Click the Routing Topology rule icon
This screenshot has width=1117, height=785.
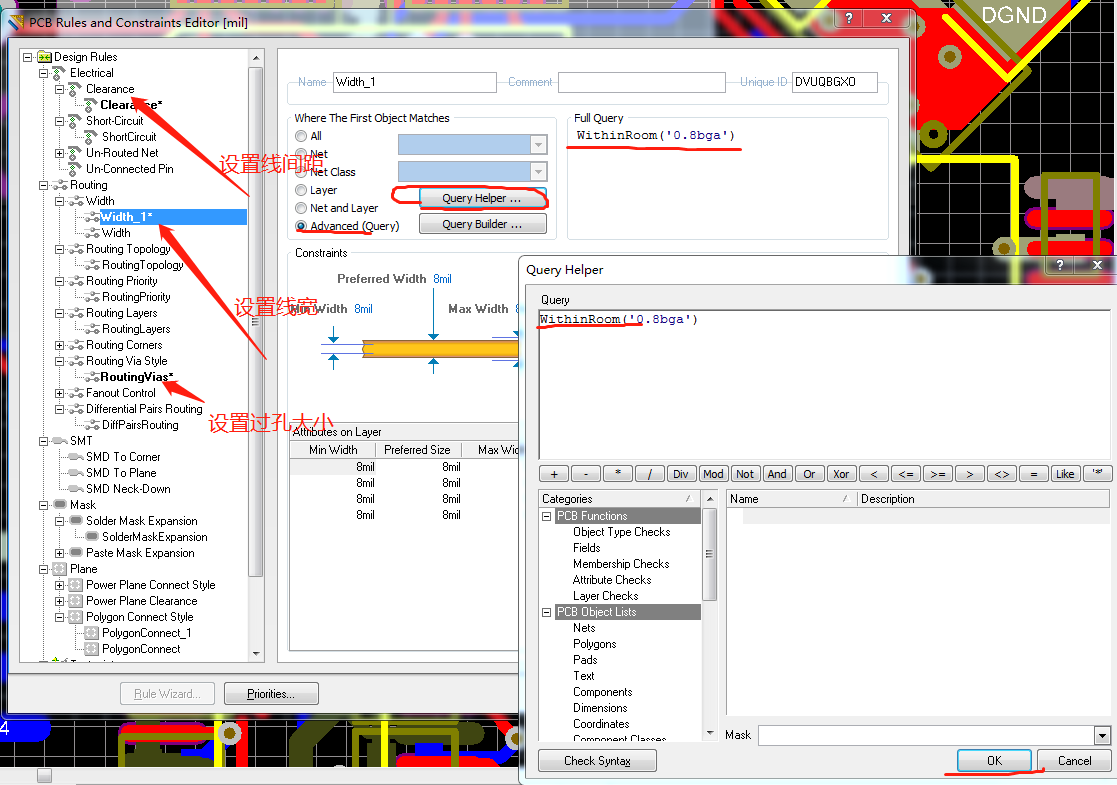pos(76,249)
